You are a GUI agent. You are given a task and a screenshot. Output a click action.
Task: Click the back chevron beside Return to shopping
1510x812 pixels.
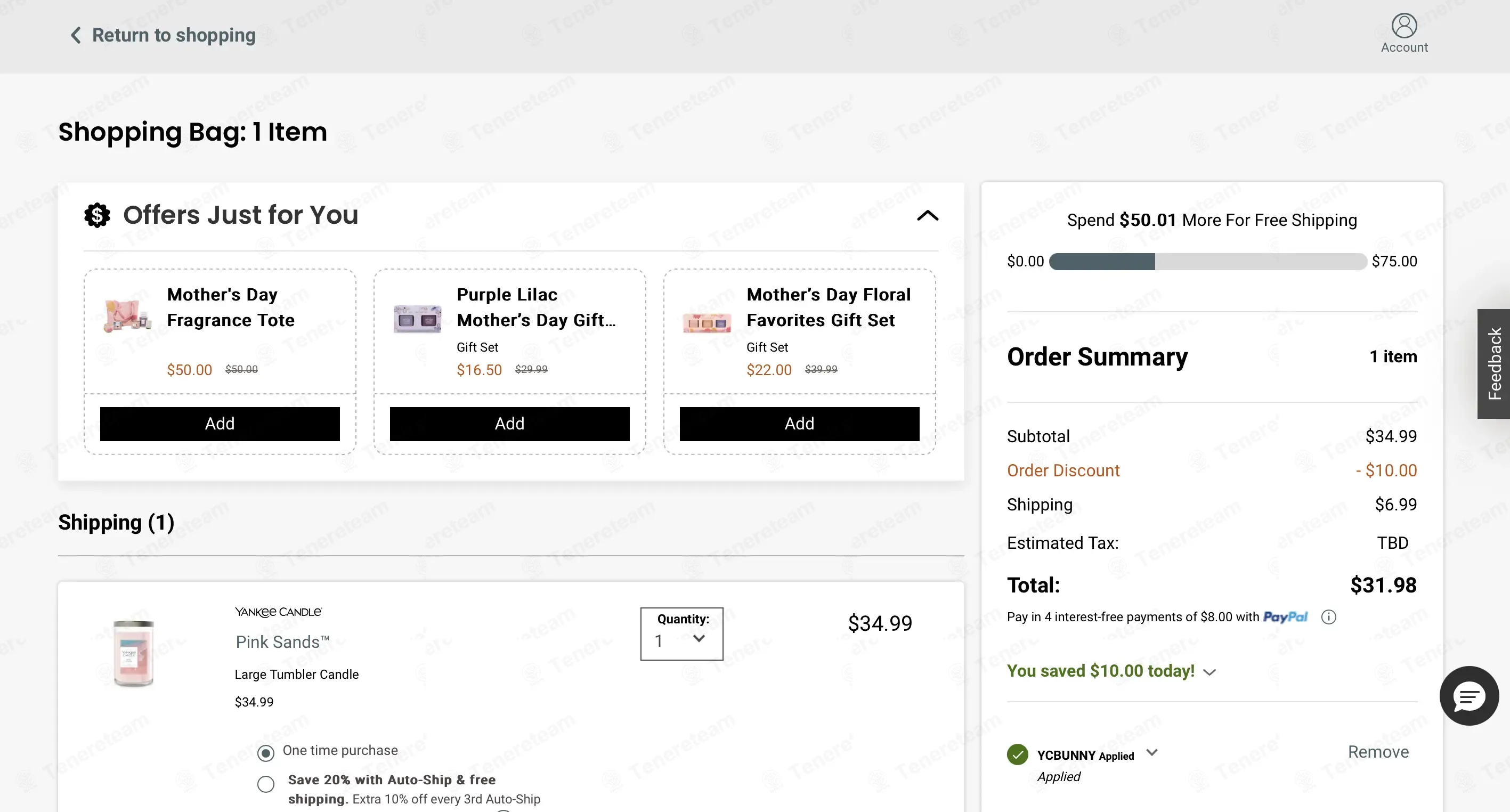76,35
